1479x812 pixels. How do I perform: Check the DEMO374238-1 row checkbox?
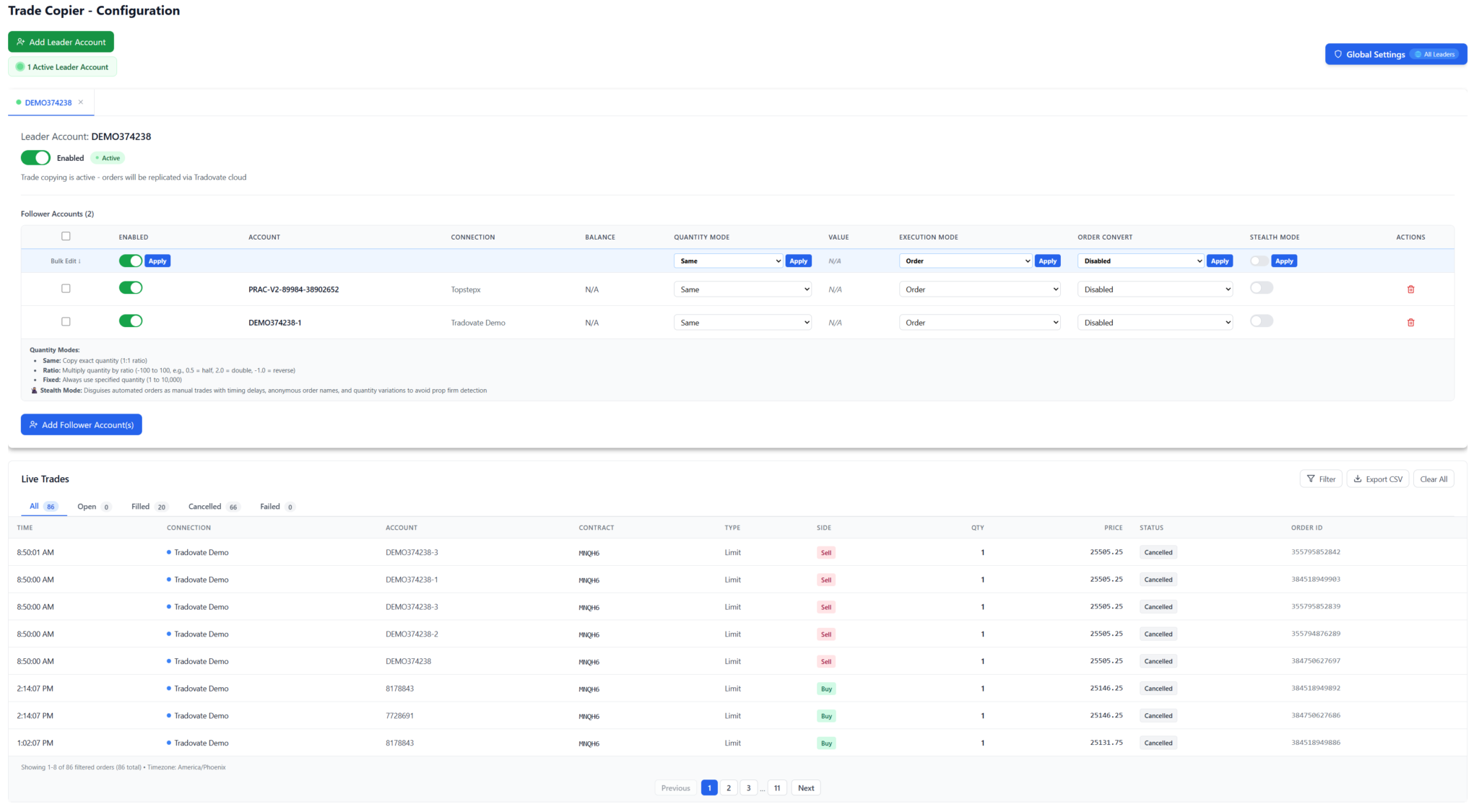pos(66,322)
